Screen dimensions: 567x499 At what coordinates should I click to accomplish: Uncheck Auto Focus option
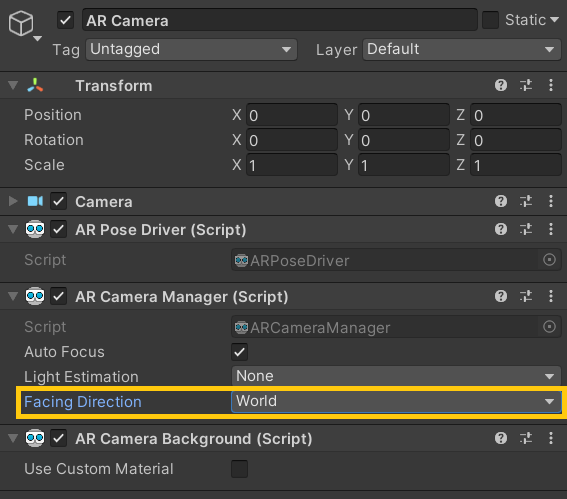tap(239, 352)
